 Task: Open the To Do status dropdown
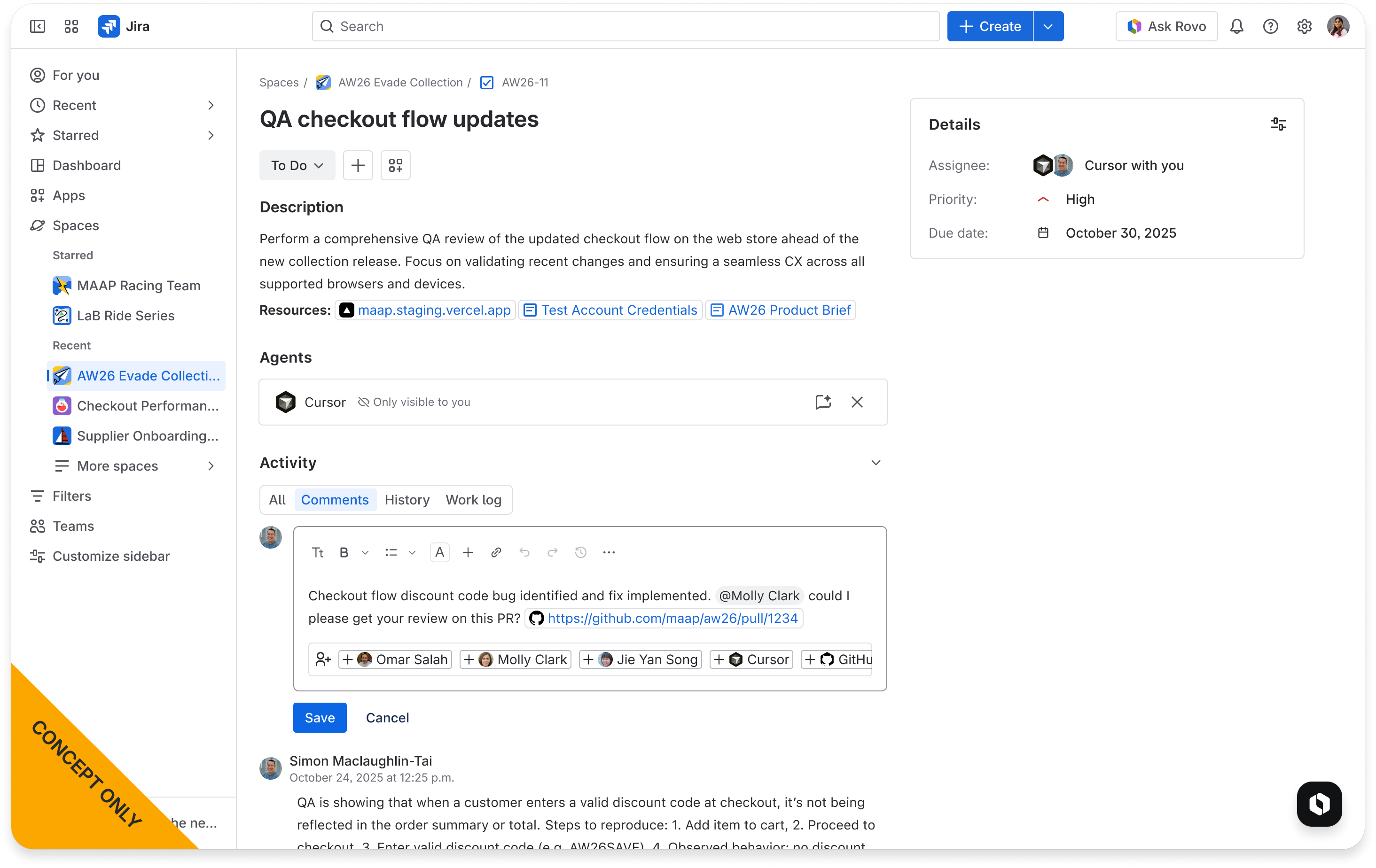pyautogui.click(x=297, y=165)
